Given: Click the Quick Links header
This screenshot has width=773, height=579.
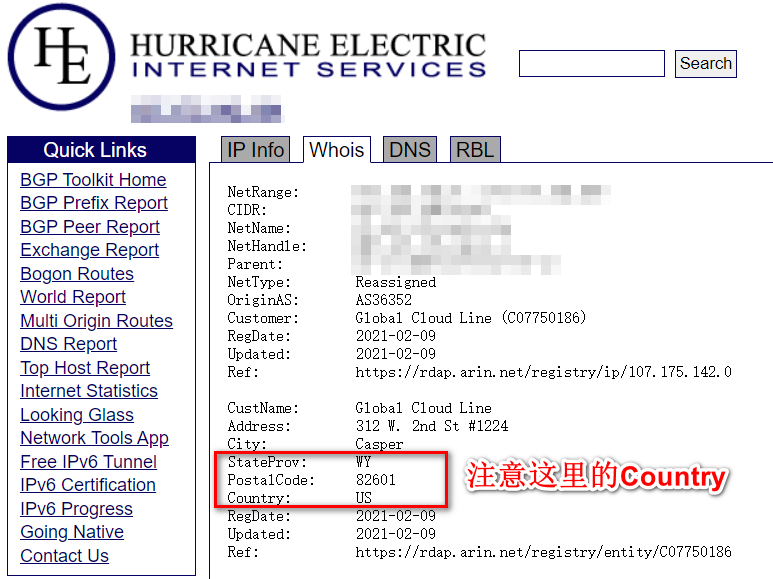Looking at the screenshot, I should [x=102, y=150].
